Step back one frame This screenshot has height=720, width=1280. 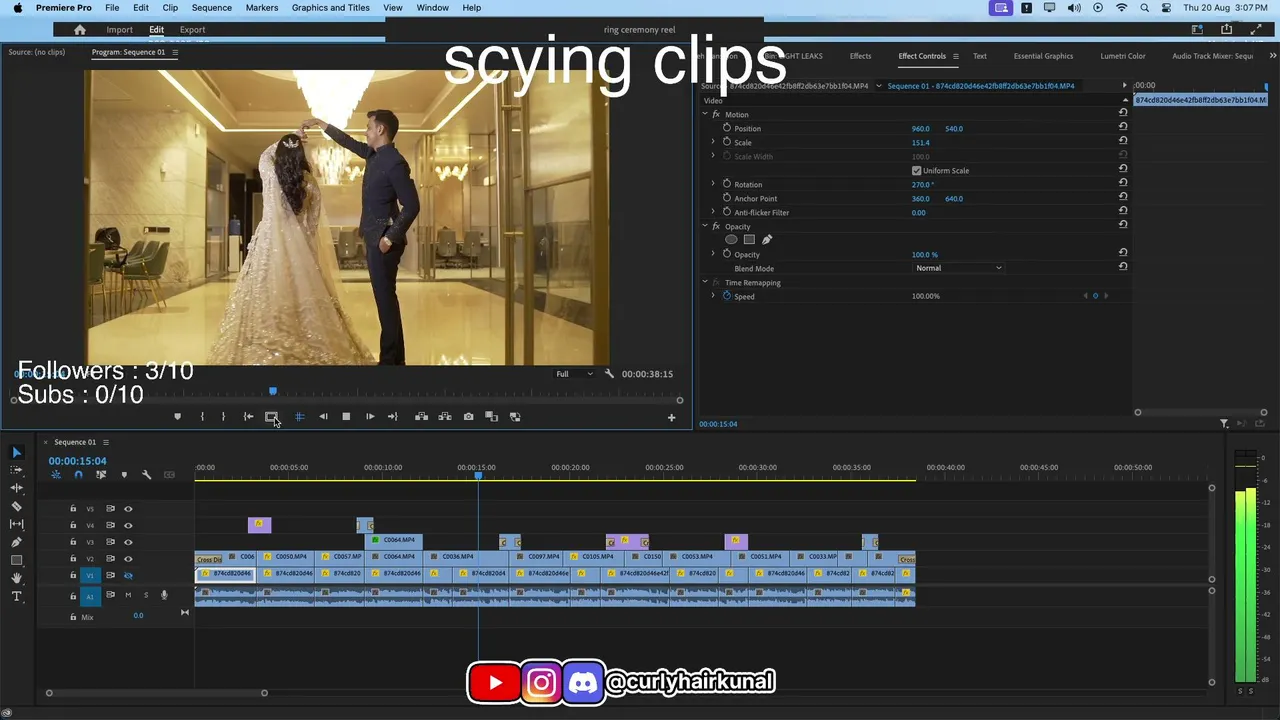[323, 417]
